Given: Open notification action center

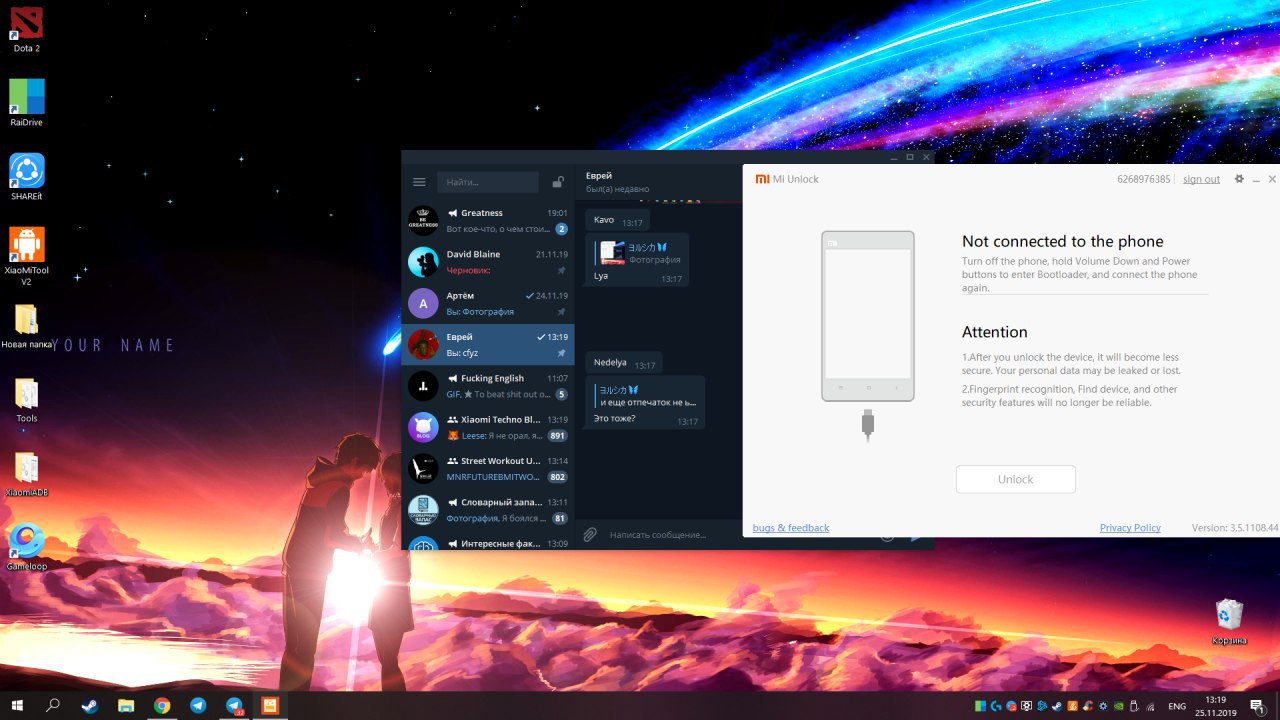Looking at the screenshot, I should tap(1258, 706).
